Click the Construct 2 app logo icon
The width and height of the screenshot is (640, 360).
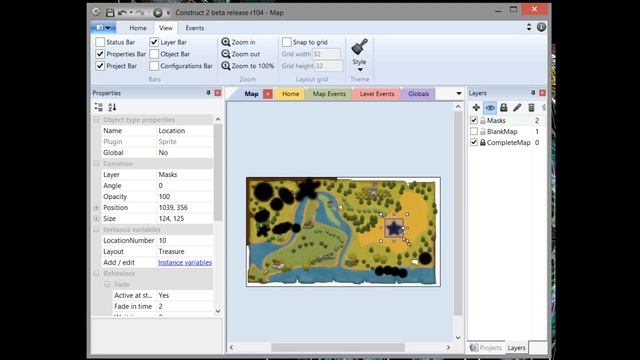click(x=96, y=12)
